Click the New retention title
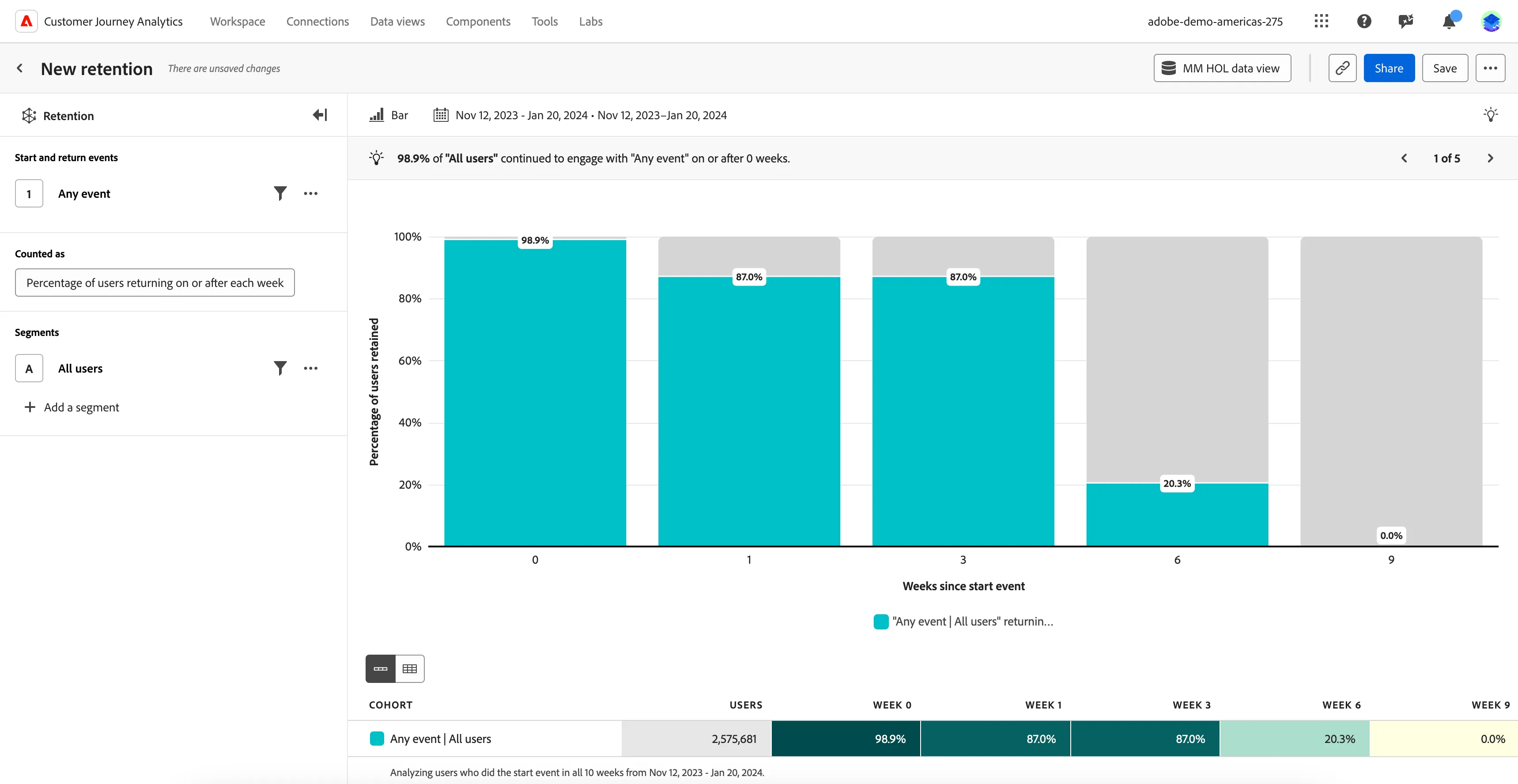 point(97,68)
